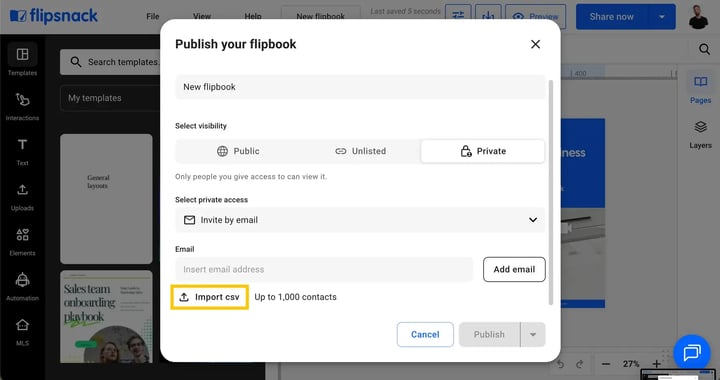Click Share now button

[x=611, y=17]
